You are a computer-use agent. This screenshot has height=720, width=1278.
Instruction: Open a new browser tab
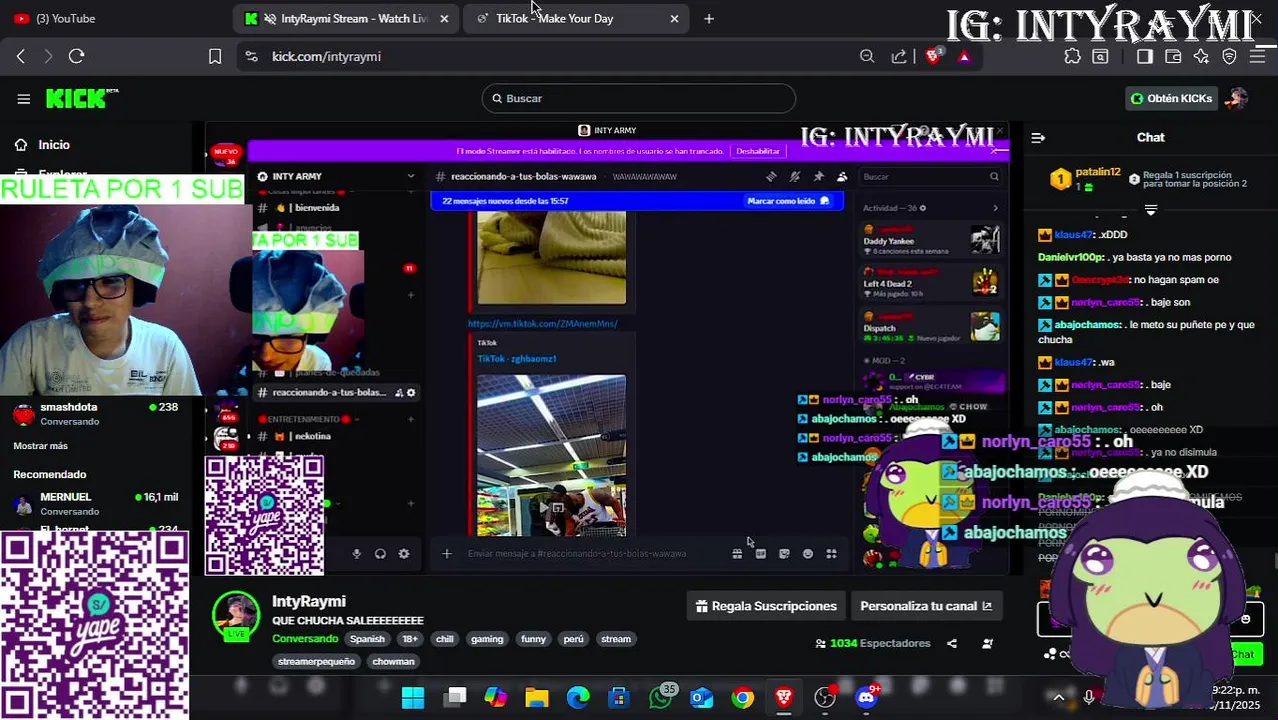(709, 18)
